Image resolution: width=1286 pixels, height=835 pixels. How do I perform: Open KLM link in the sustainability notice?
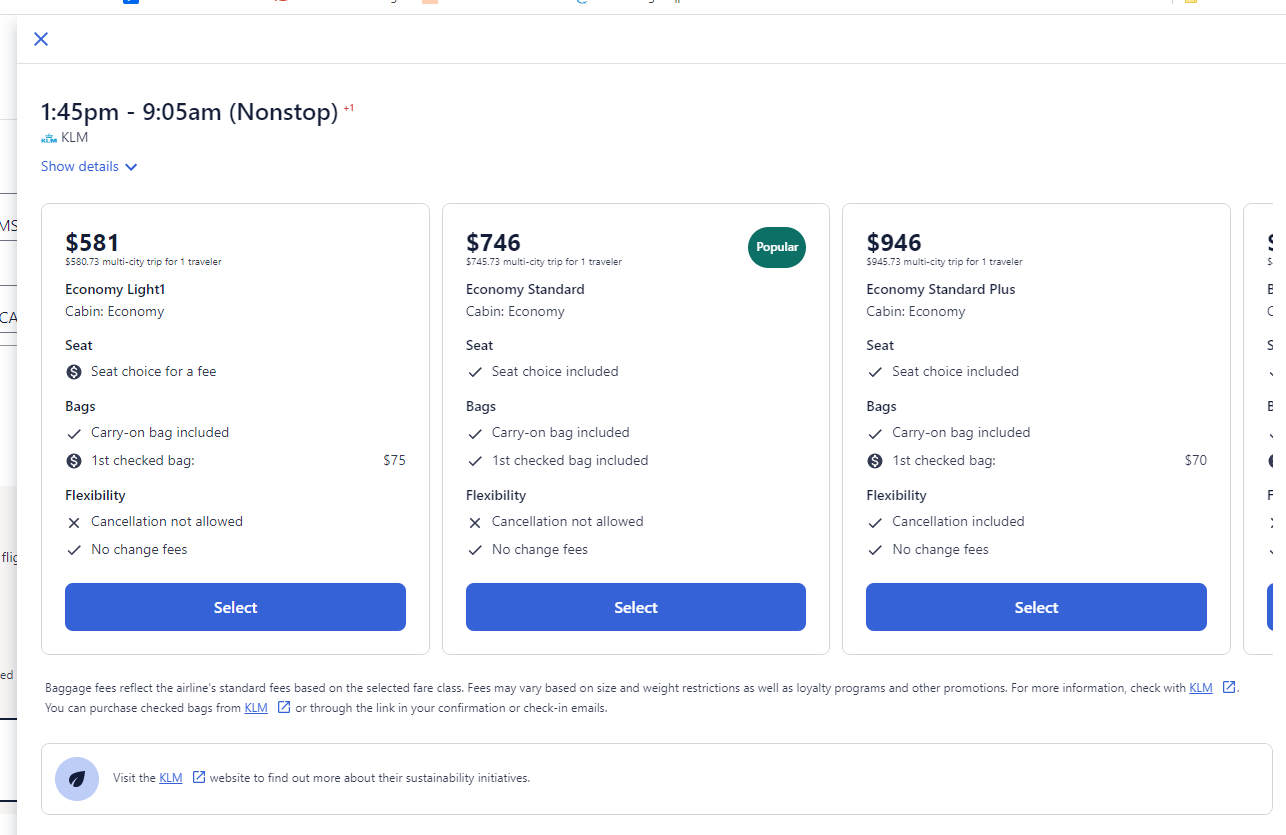170,778
